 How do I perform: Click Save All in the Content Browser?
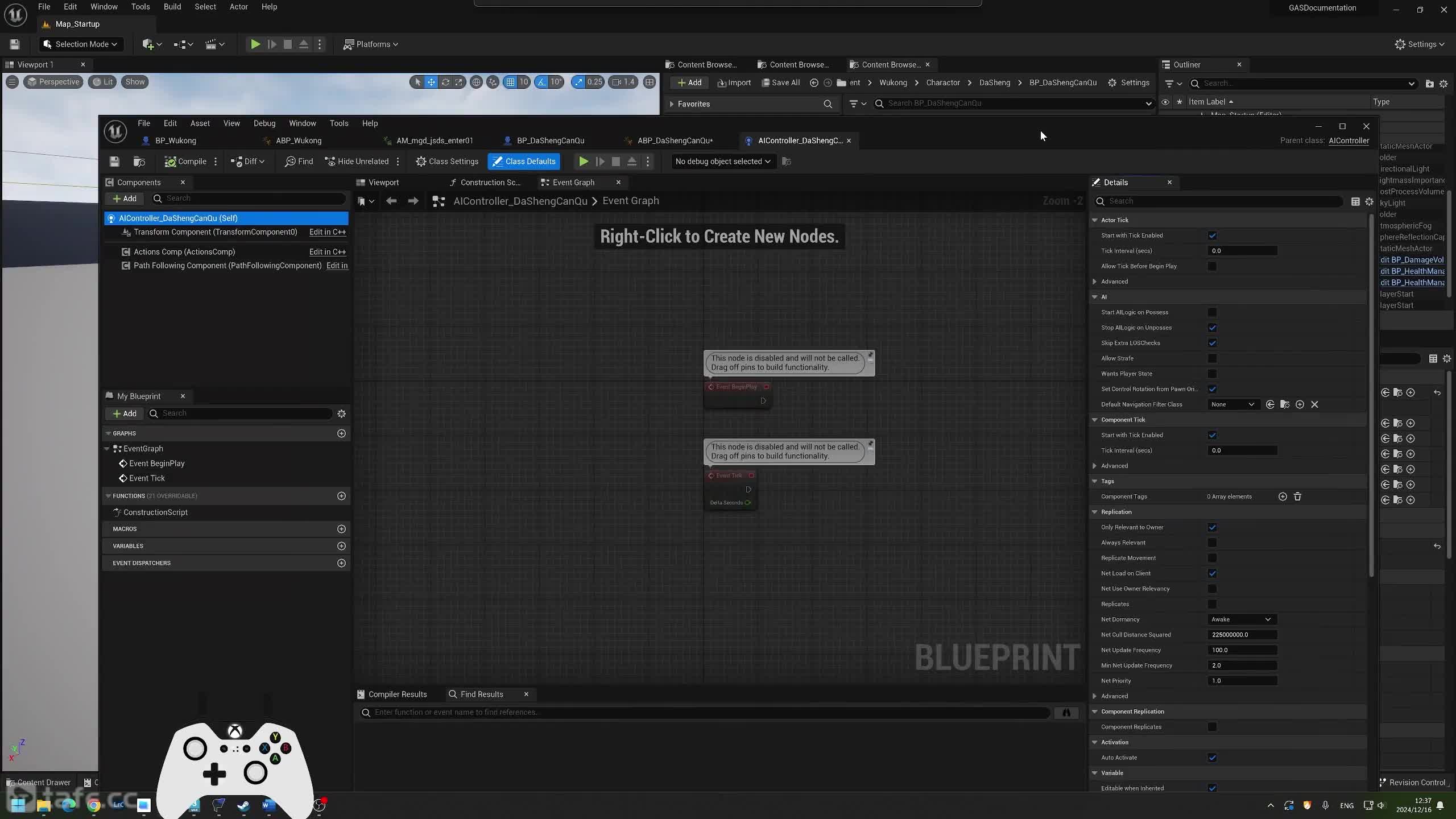(780, 82)
